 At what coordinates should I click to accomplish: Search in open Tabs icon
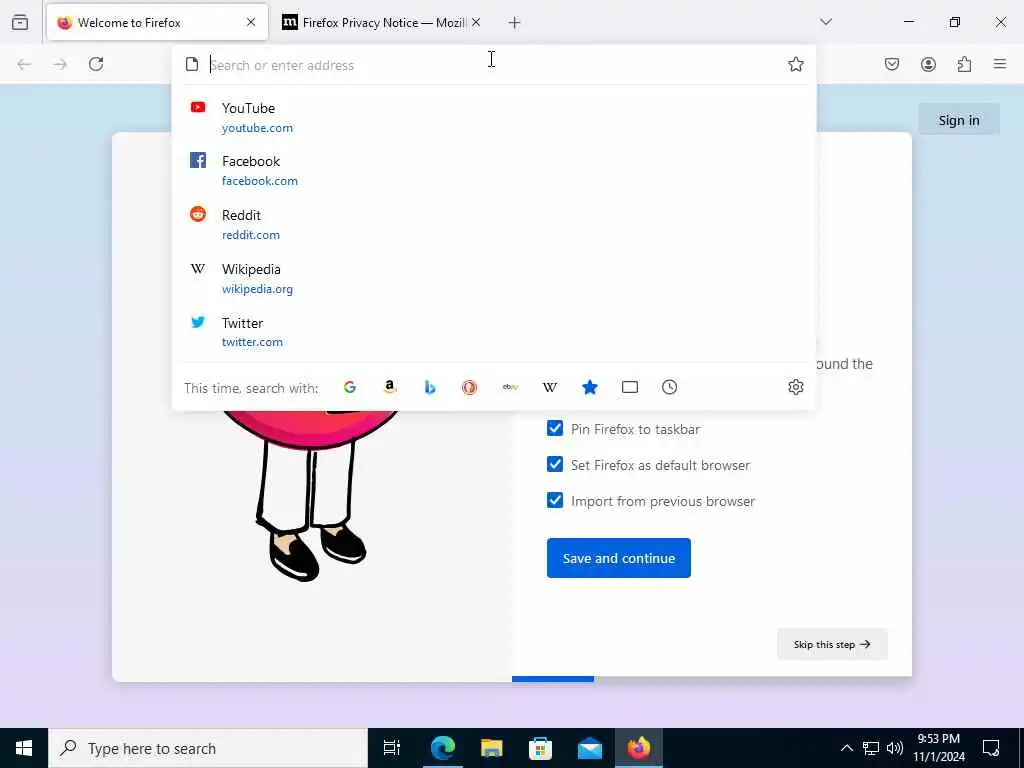point(630,387)
